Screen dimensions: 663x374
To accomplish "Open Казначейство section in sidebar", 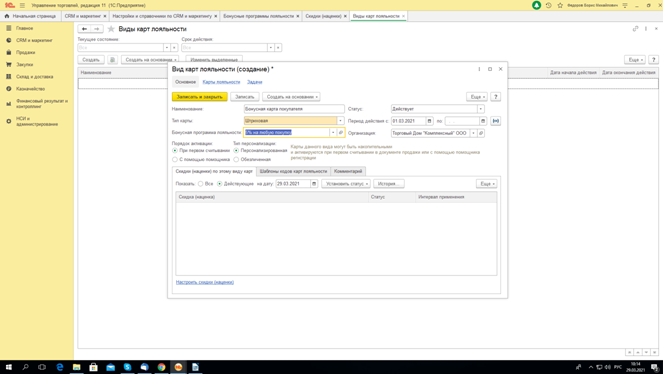I will [x=30, y=89].
